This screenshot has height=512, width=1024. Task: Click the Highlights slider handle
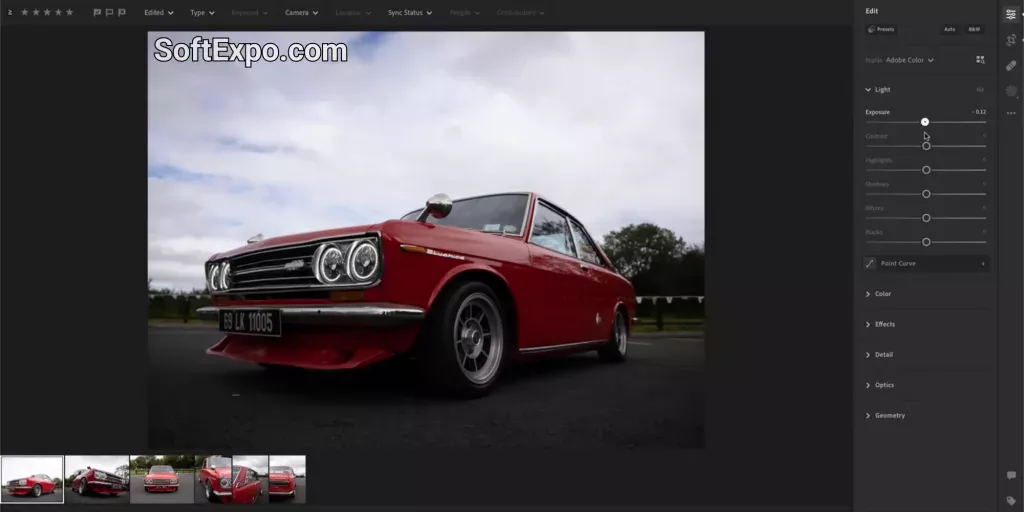926,170
